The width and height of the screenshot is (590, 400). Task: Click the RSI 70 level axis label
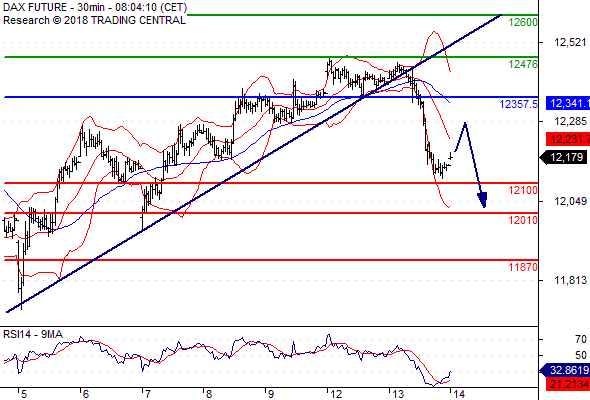point(581,339)
